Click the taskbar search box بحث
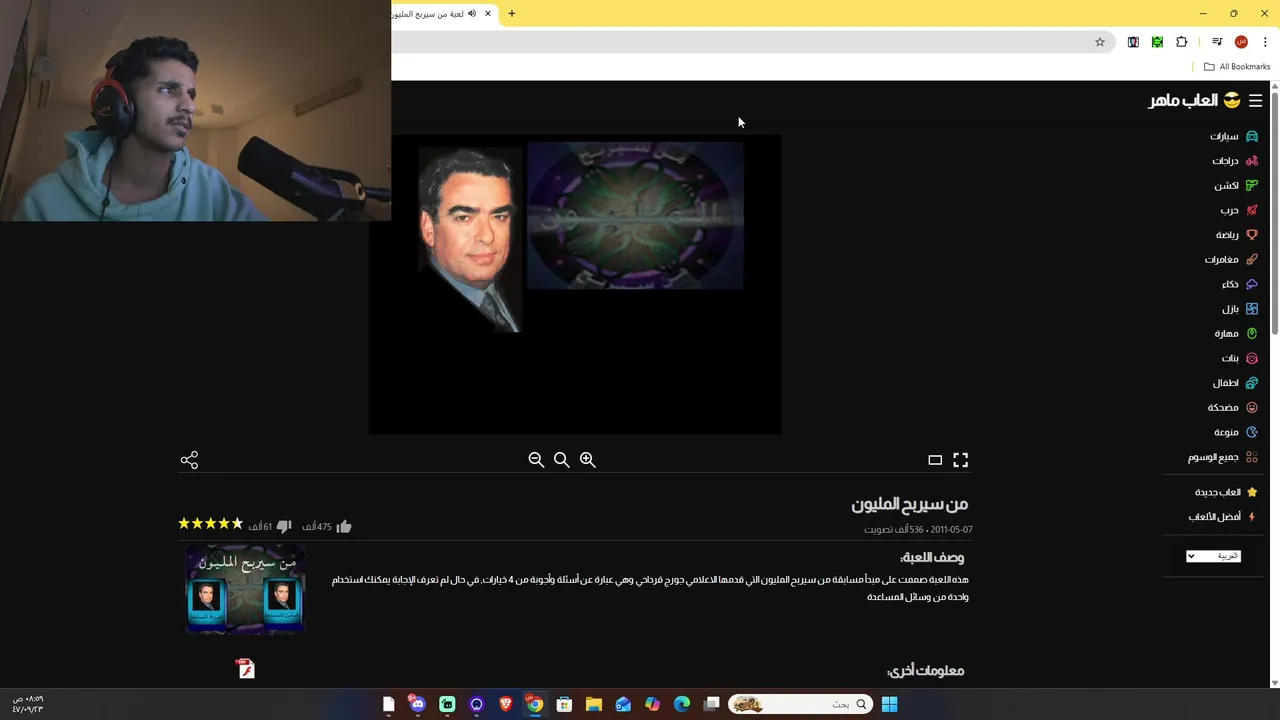 [x=799, y=704]
